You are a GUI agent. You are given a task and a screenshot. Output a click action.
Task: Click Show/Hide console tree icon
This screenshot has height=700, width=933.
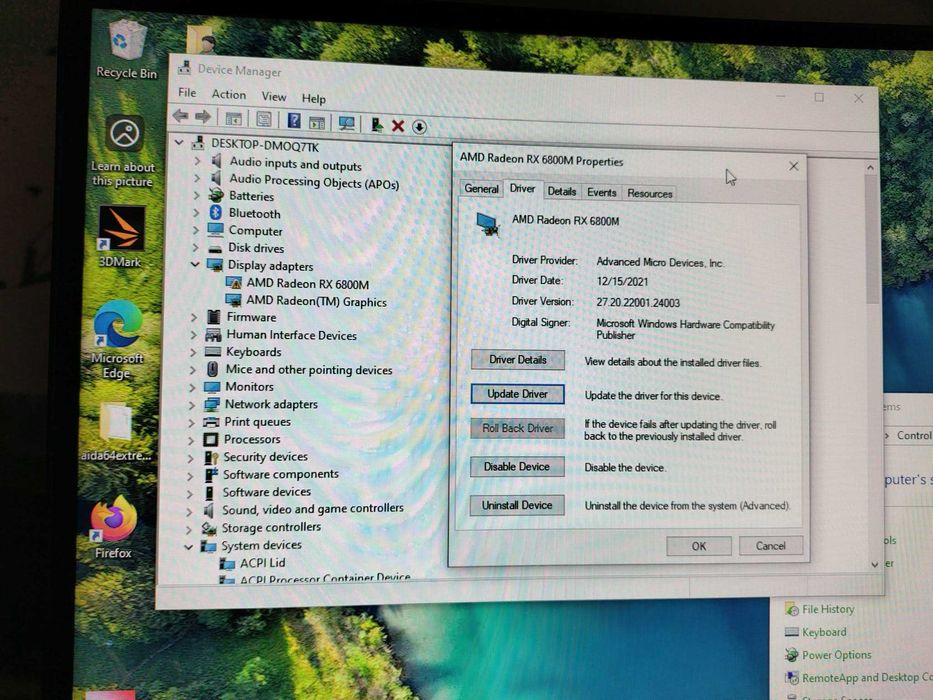pos(233,118)
